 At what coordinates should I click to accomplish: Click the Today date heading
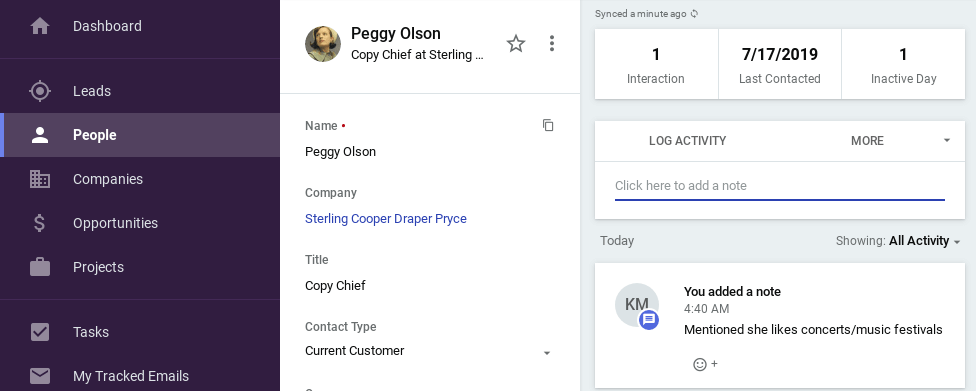617,241
